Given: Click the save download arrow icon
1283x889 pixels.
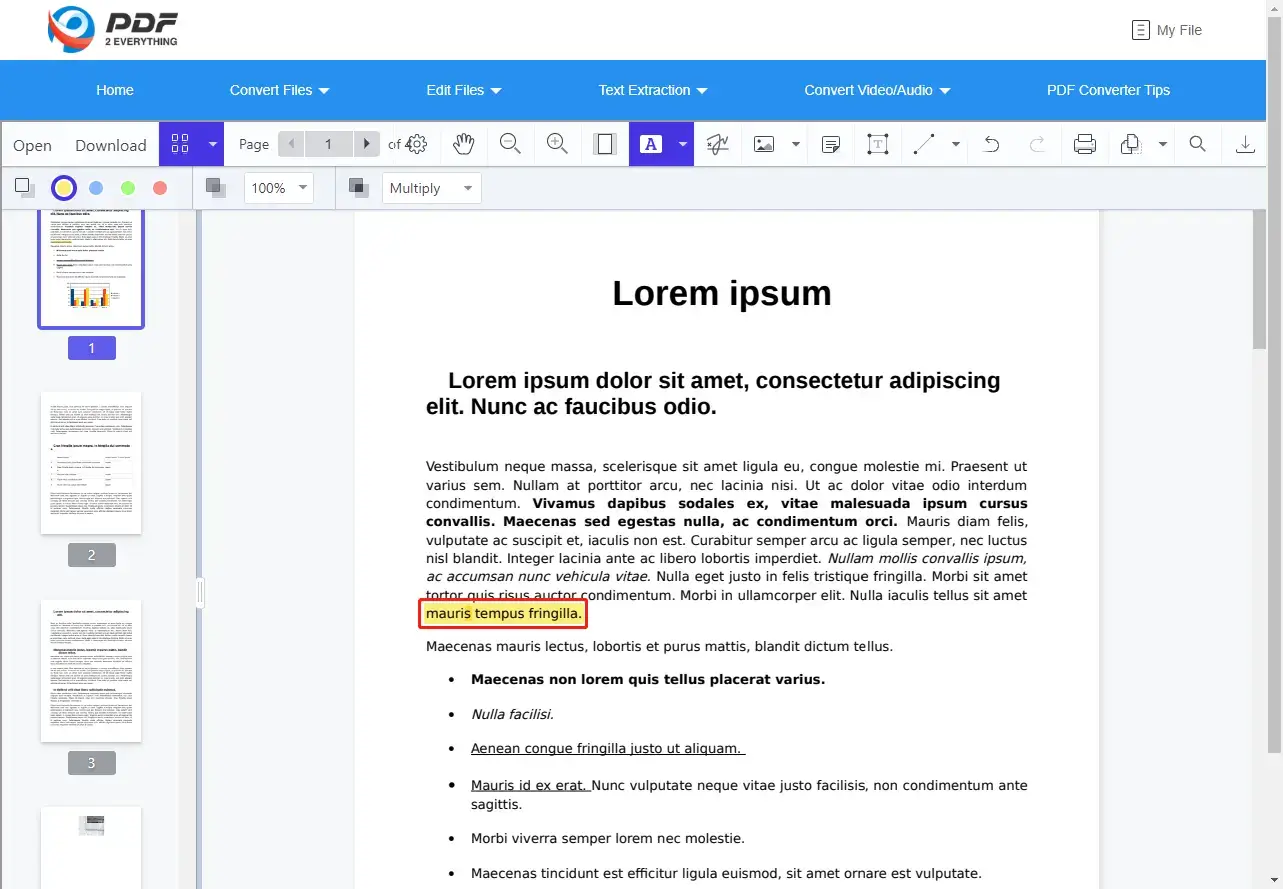Looking at the screenshot, I should coord(1245,144).
